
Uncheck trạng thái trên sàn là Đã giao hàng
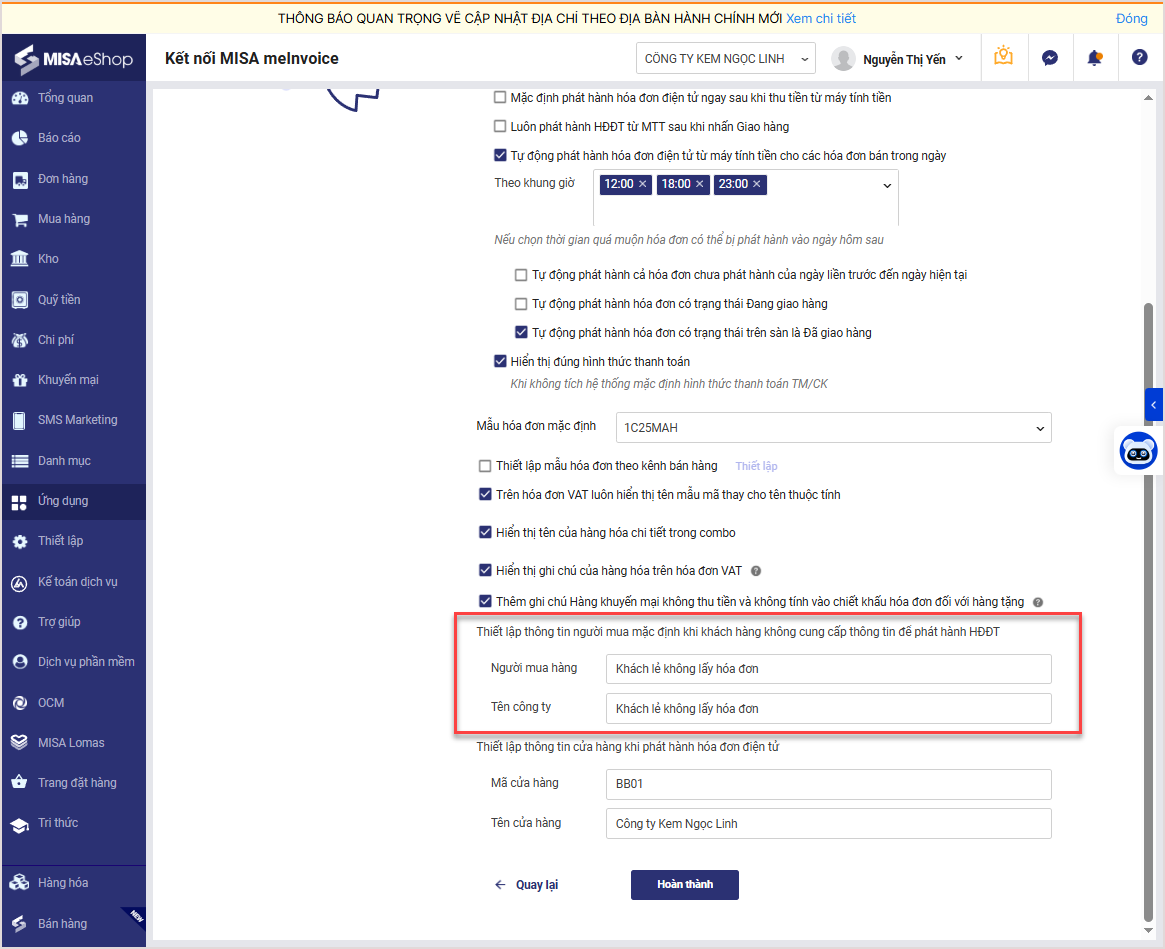521,332
